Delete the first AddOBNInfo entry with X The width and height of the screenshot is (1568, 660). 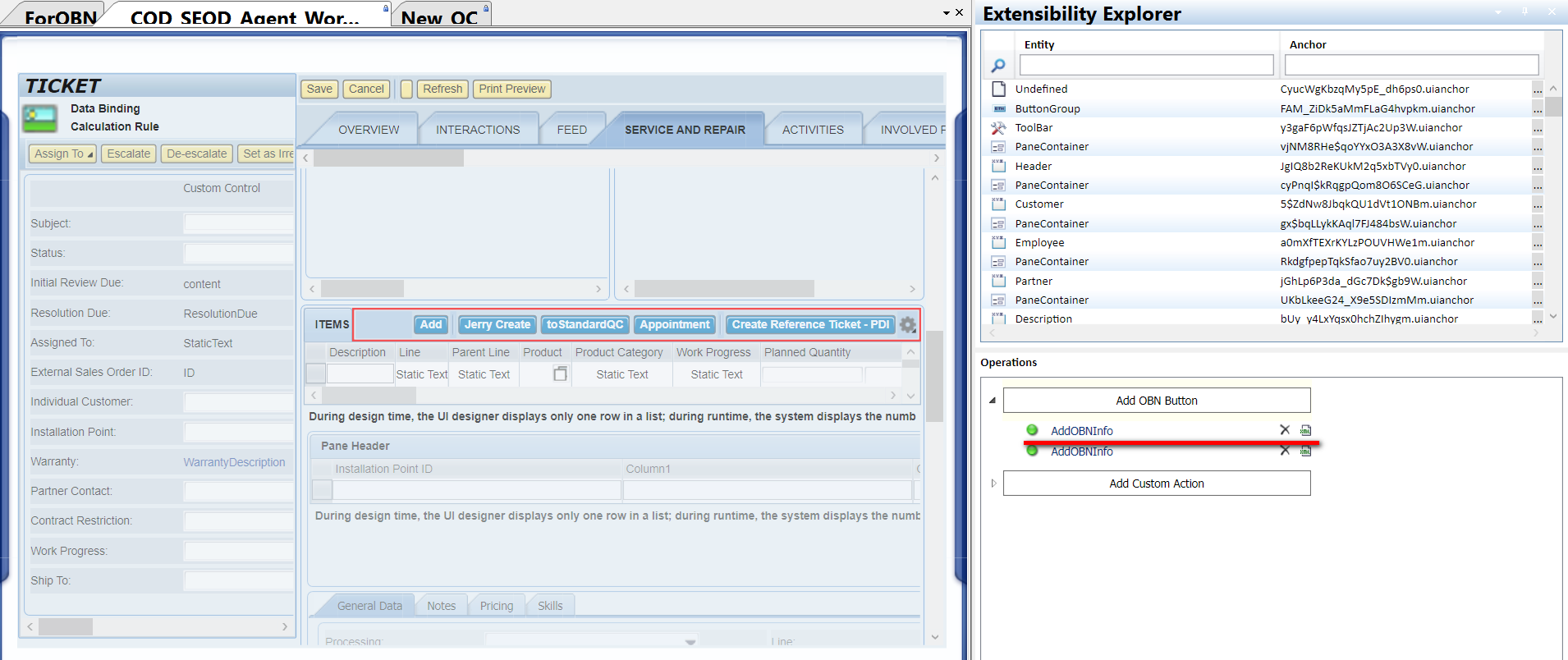(x=1285, y=430)
